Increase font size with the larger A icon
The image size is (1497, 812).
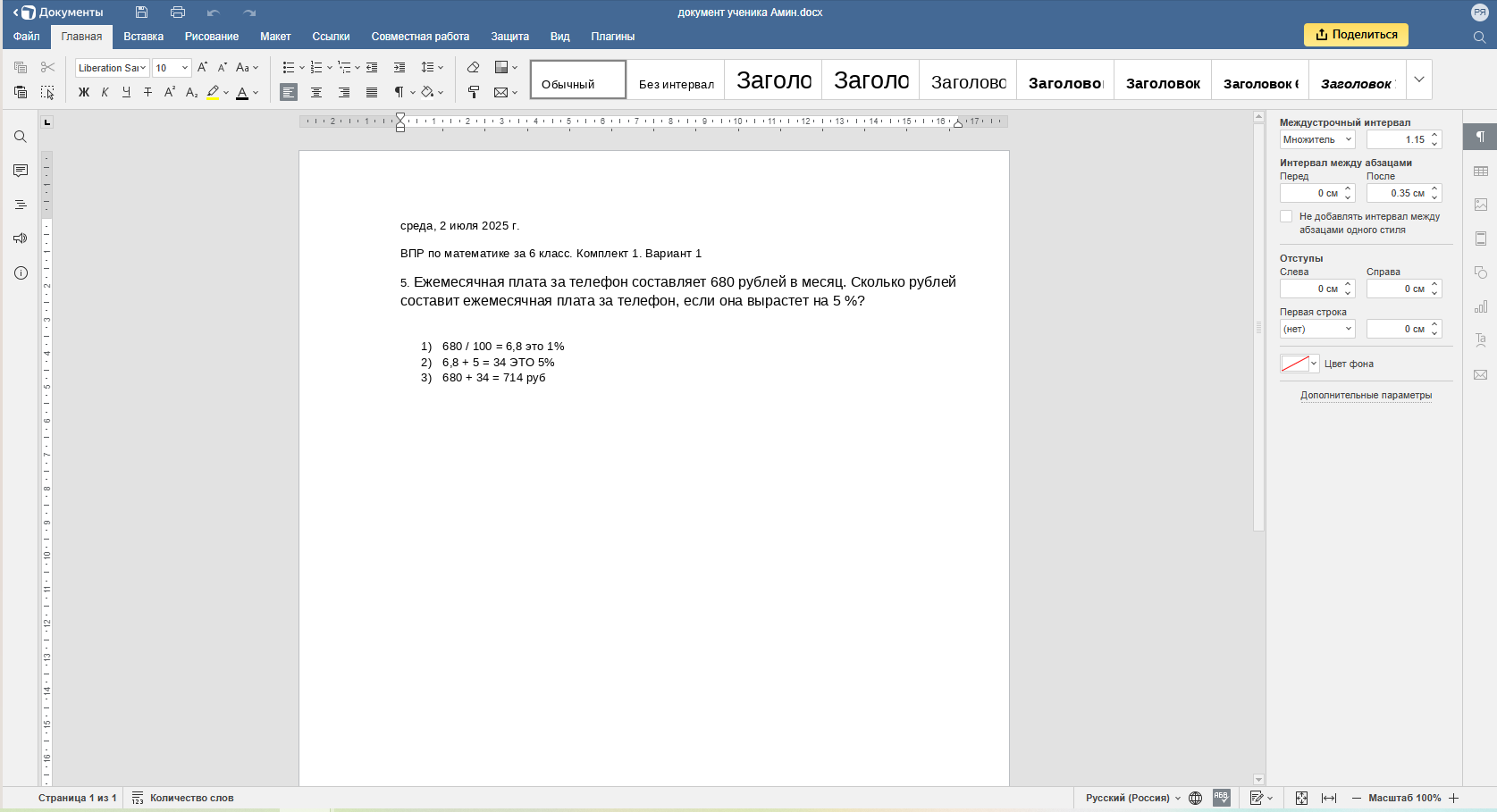coord(202,68)
